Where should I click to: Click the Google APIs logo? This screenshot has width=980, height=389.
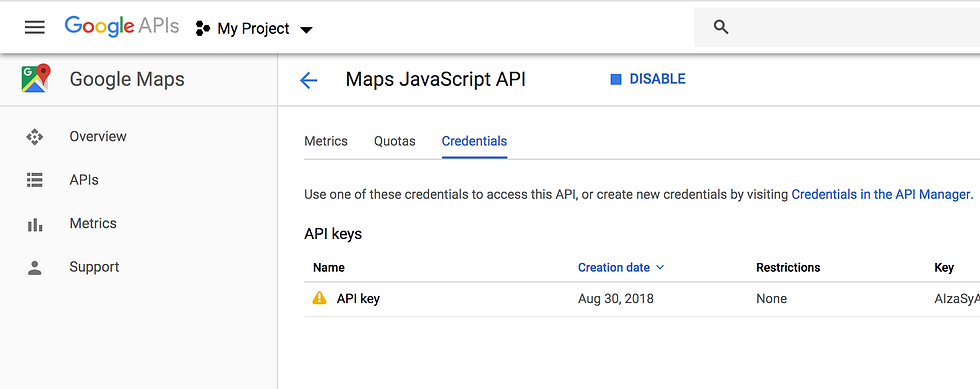(x=122, y=26)
